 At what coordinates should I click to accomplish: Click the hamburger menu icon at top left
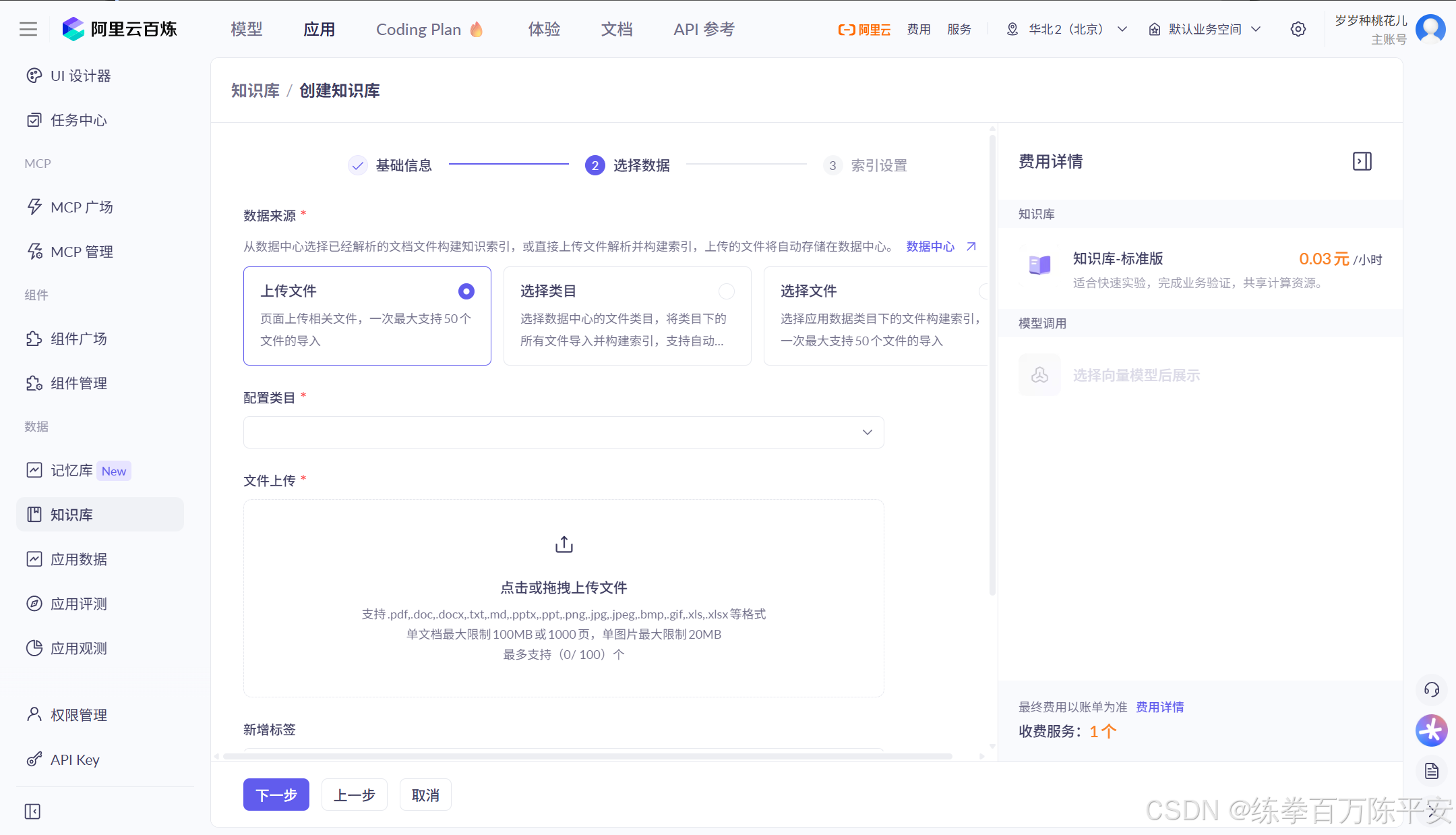click(x=28, y=29)
